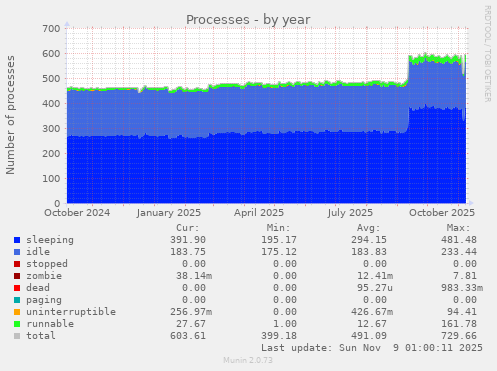This screenshot has height=371, width=497.
Task: Click the 'Min:' column header
Action: (278, 228)
